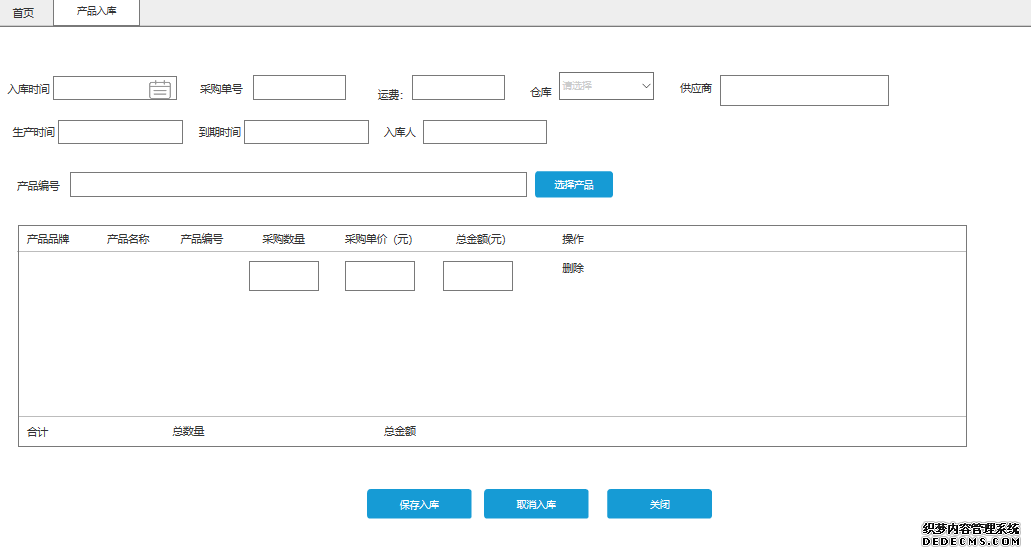This screenshot has width=1031, height=556.
Task: Focus the 采购单号 input field
Action: [299, 88]
